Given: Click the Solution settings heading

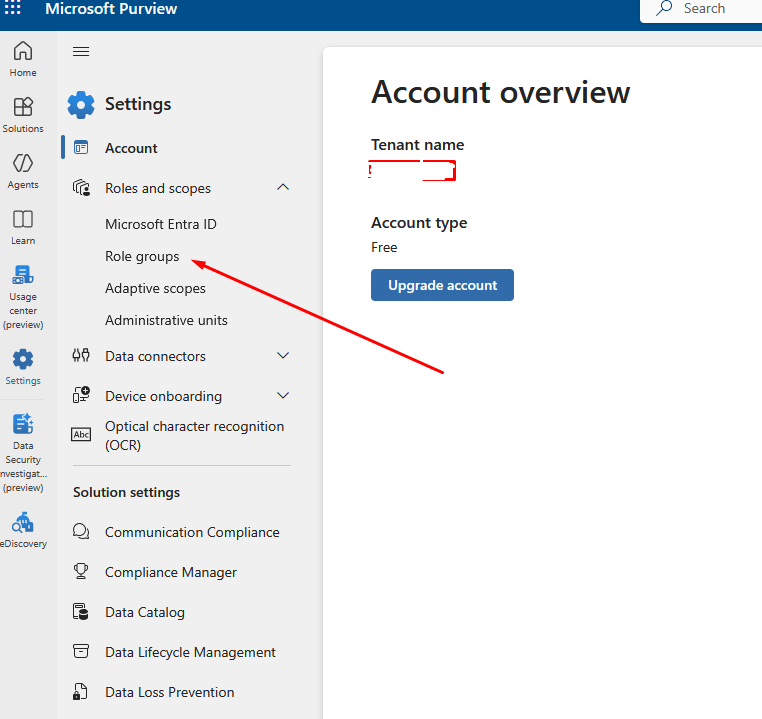Looking at the screenshot, I should [x=126, y=492].
